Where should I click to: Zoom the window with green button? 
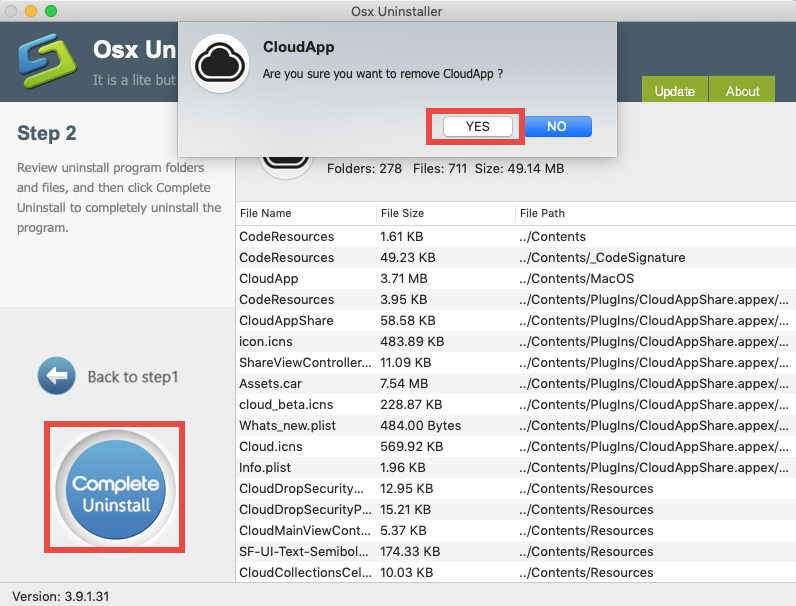(51, 11)
